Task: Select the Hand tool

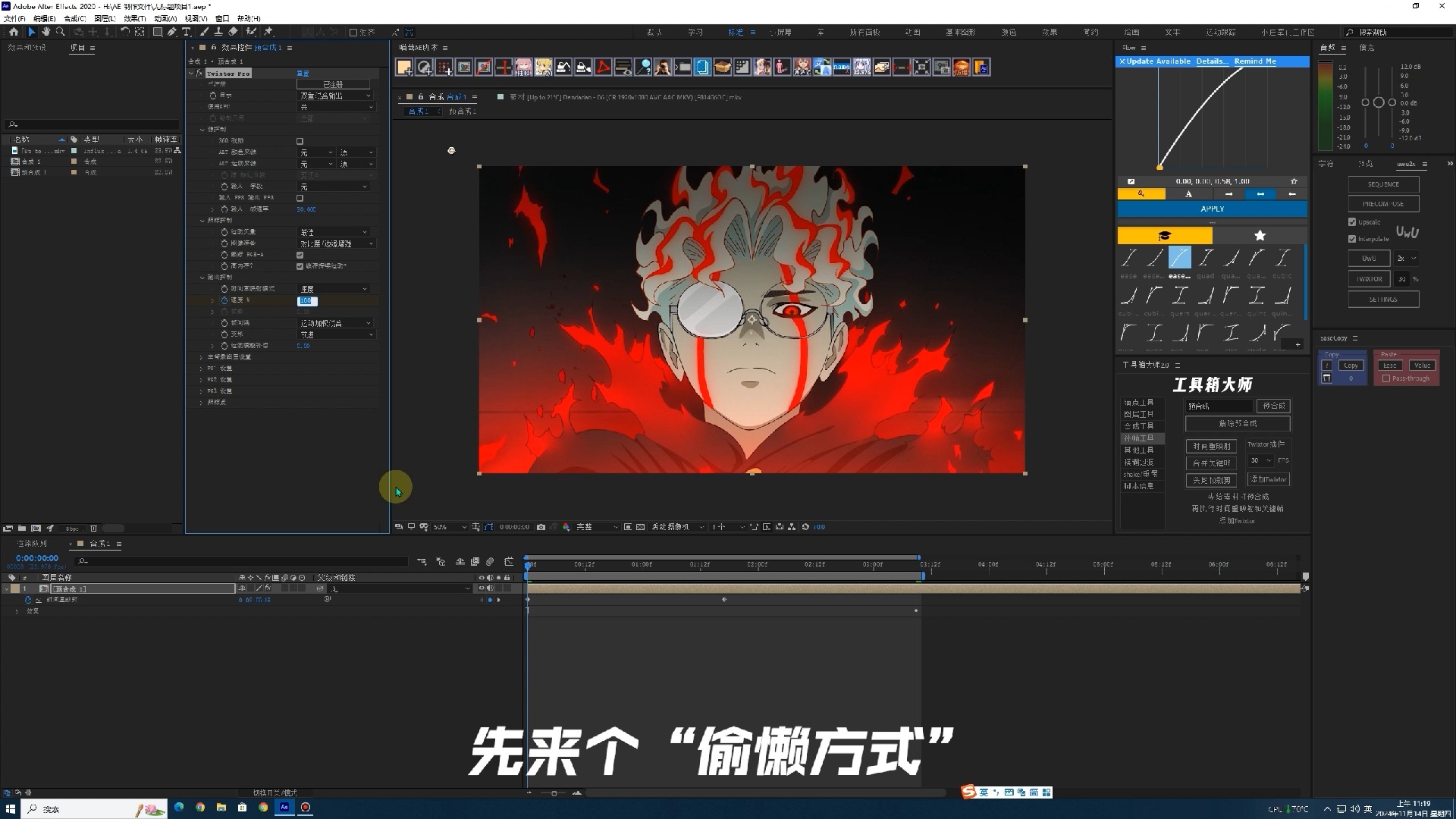Action: pos(45,32)
